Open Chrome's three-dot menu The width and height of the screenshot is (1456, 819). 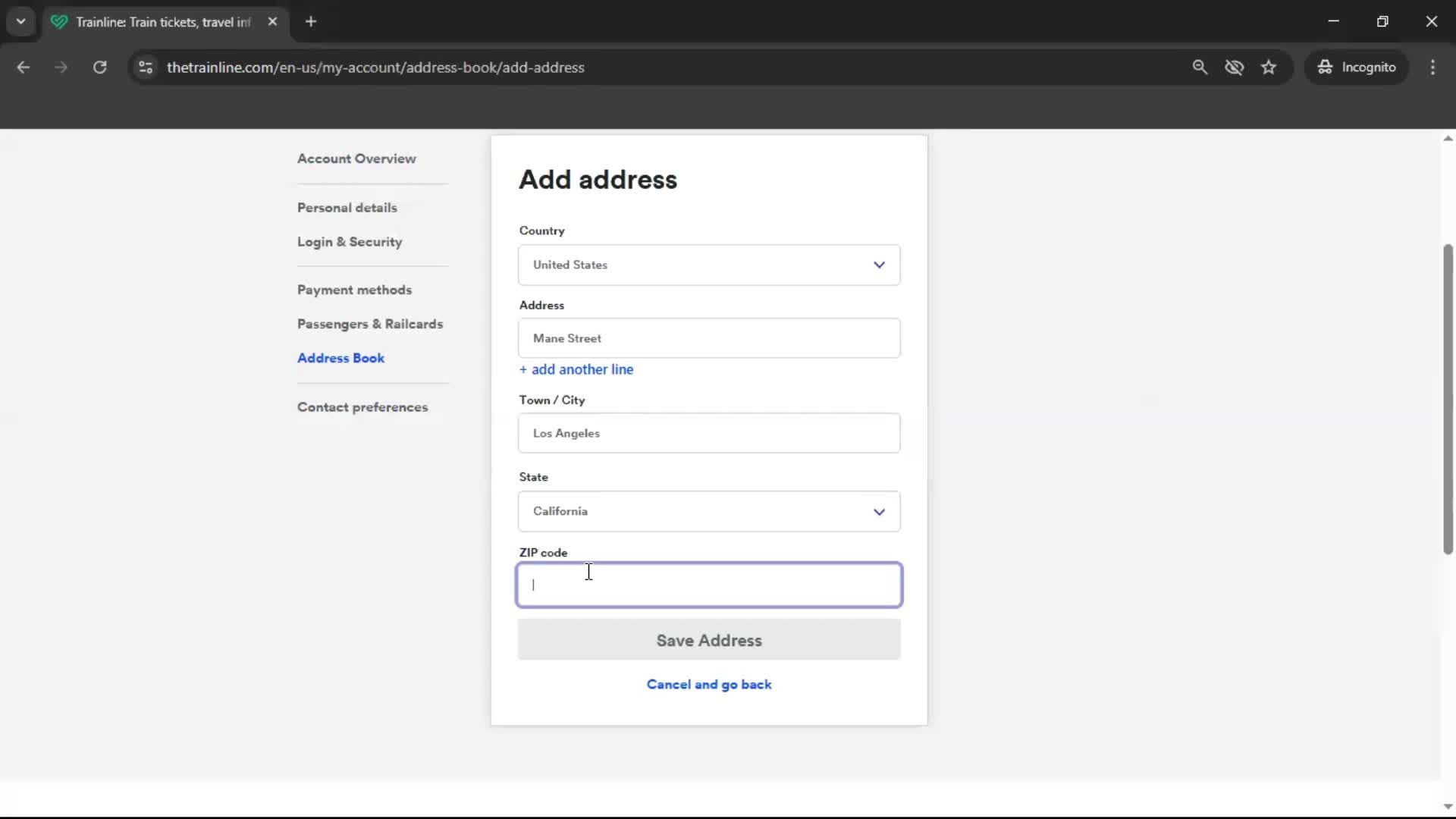pyautogui.click(x=1433, y=67)
